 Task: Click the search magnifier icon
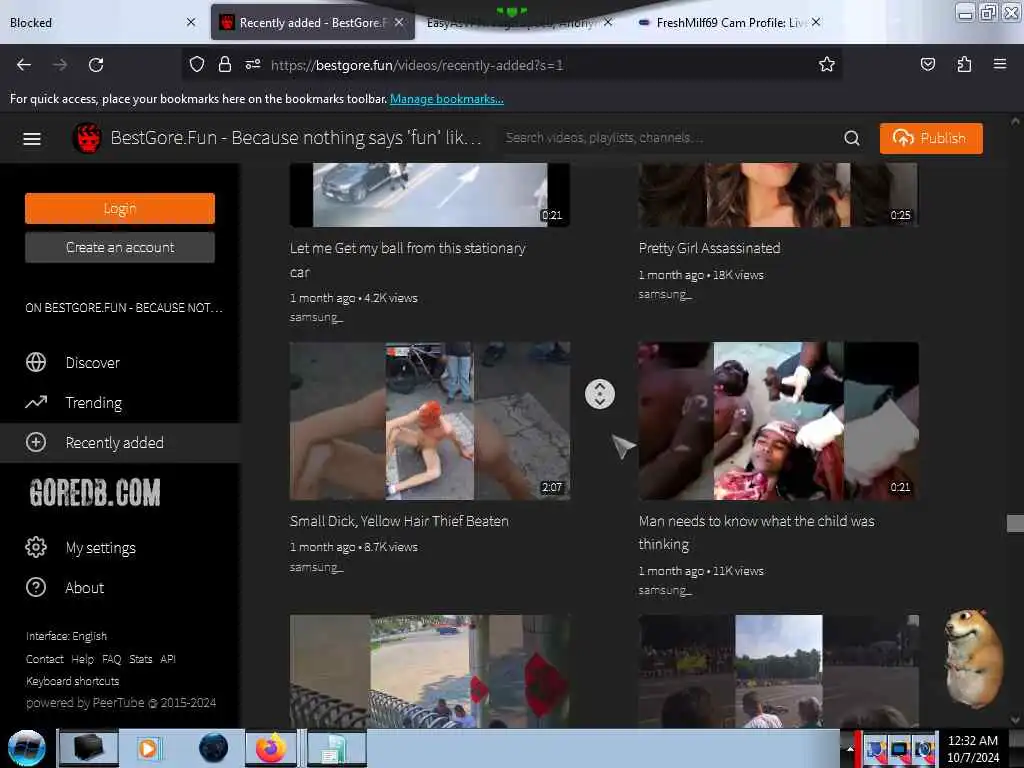pos(852,138)
